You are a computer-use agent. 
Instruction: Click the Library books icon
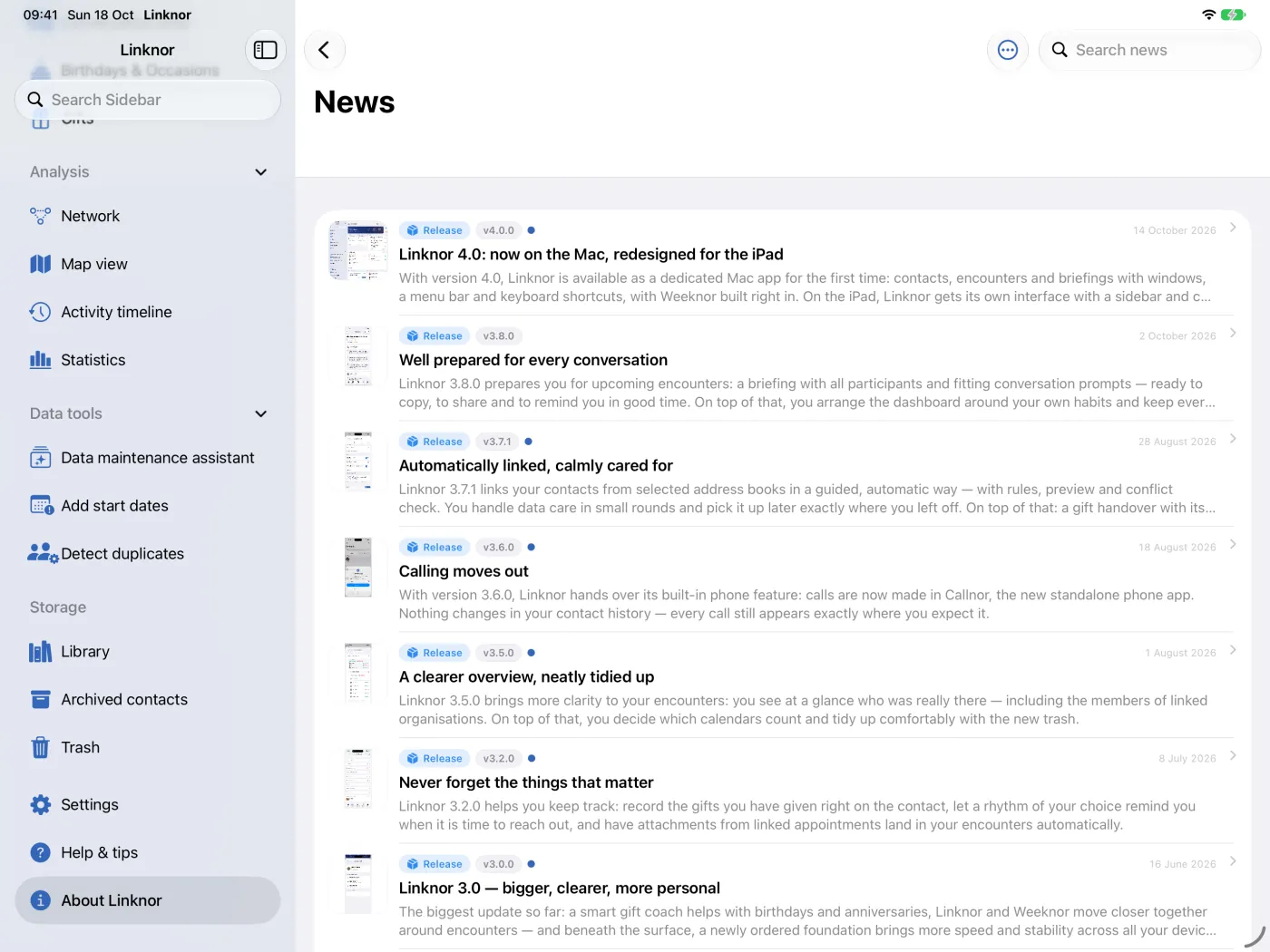[x=41, y=652]
